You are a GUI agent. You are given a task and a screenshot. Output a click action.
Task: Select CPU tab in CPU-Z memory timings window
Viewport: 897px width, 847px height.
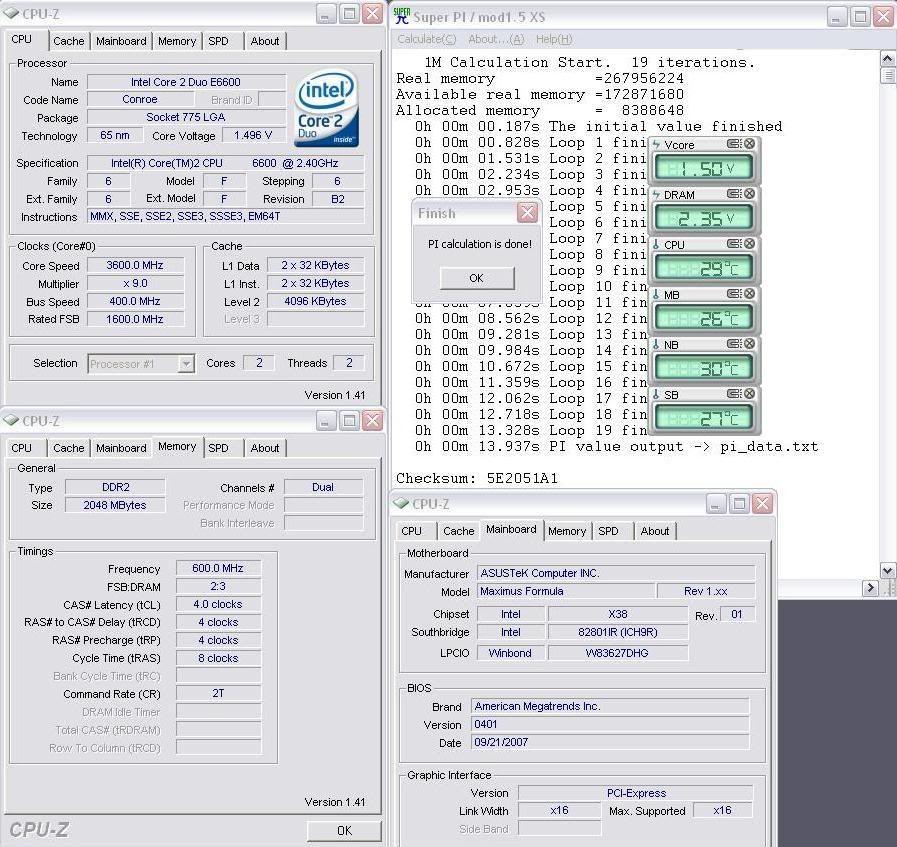[22, 448]
